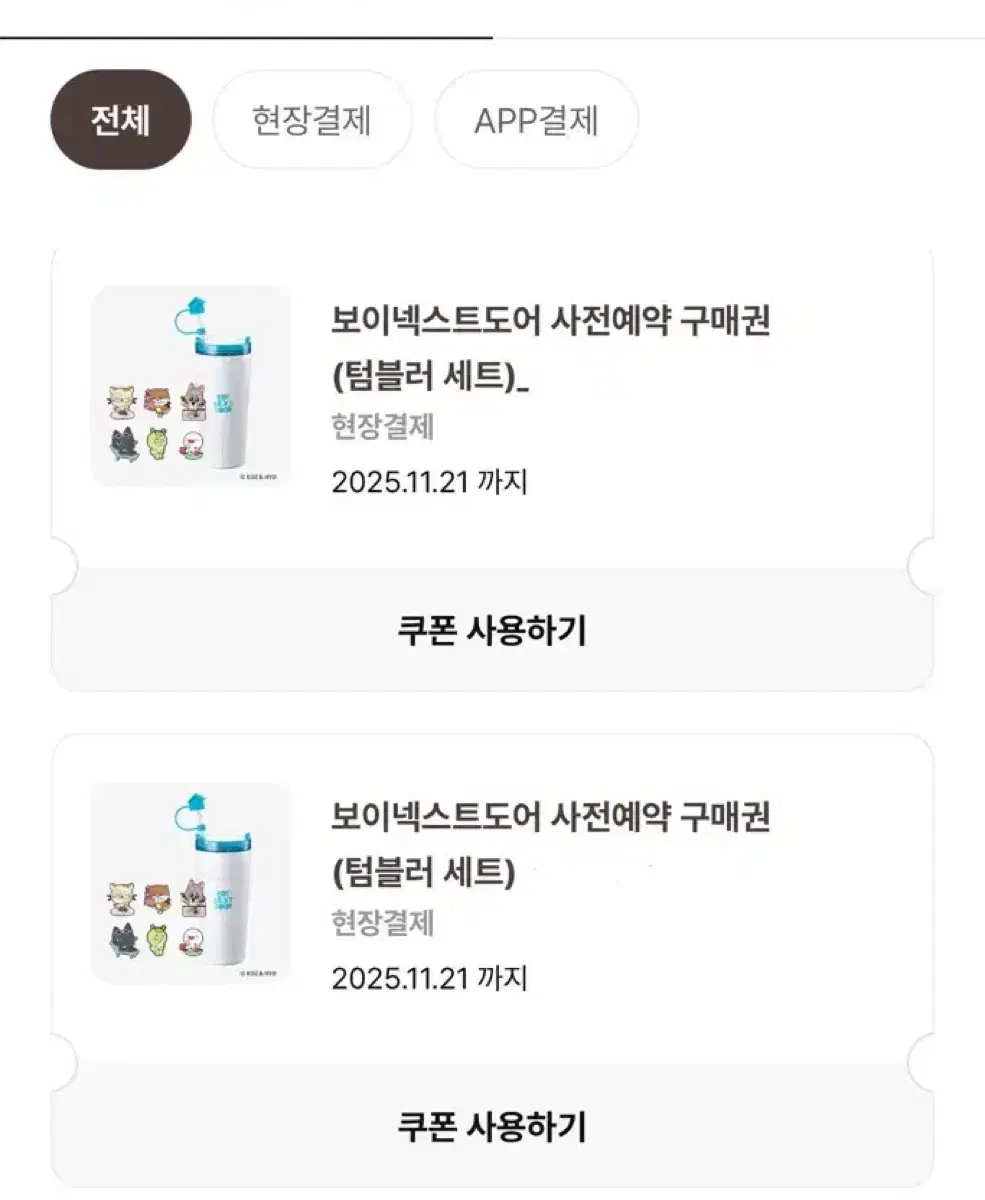The image size is (985, 1200).
Task: Open the APP결제 filter tab
Action: (535, 120)
